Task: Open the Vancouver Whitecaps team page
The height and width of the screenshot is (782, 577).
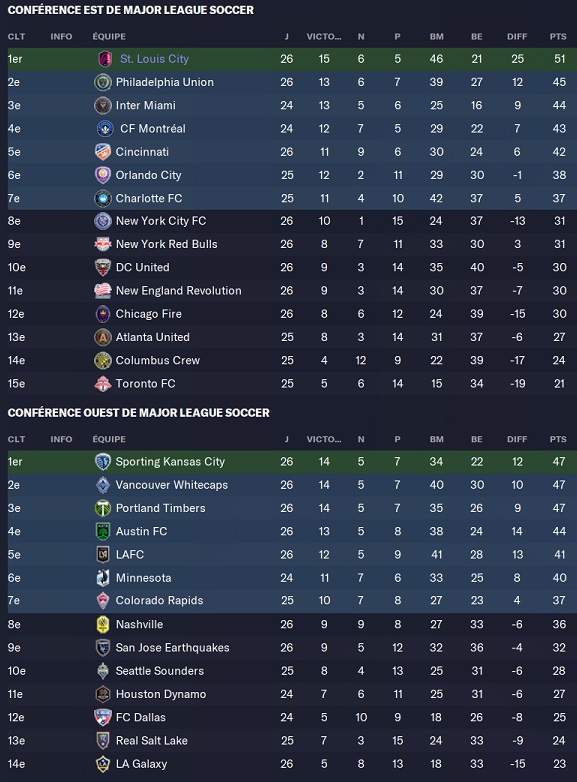Action: pyautogui.click(x=172, y=485)
